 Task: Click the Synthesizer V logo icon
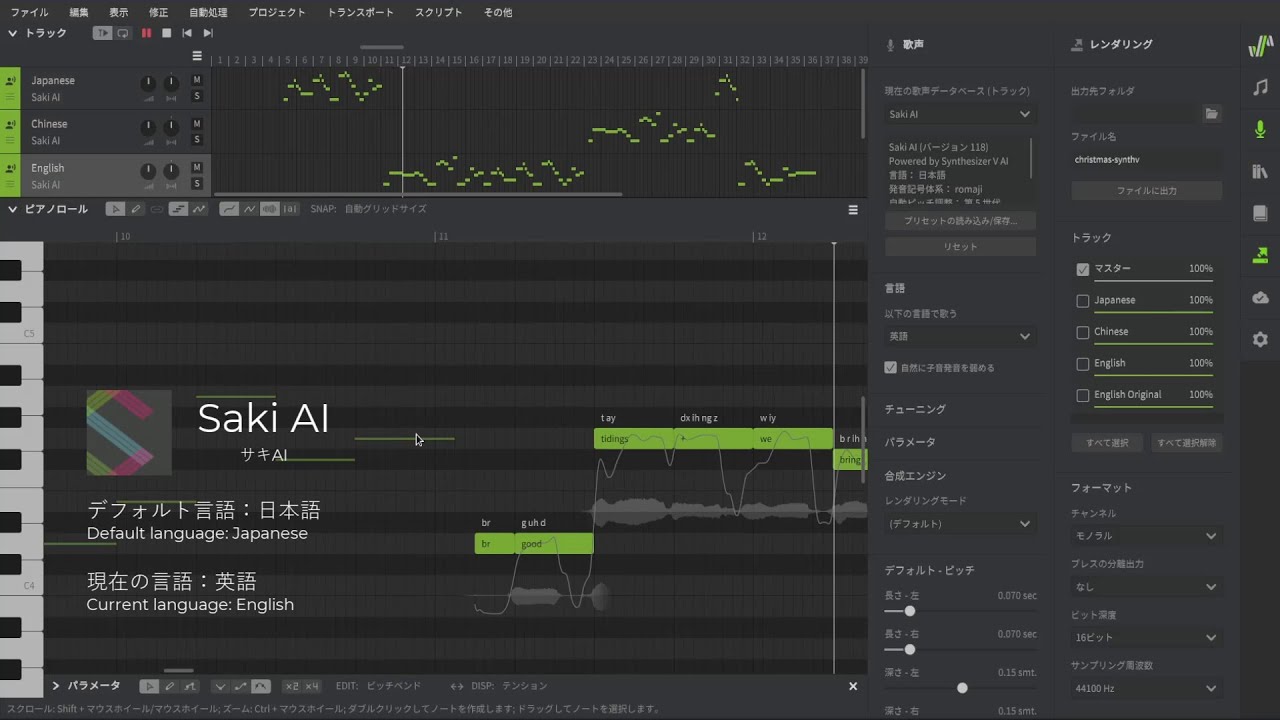point(1260,46)
